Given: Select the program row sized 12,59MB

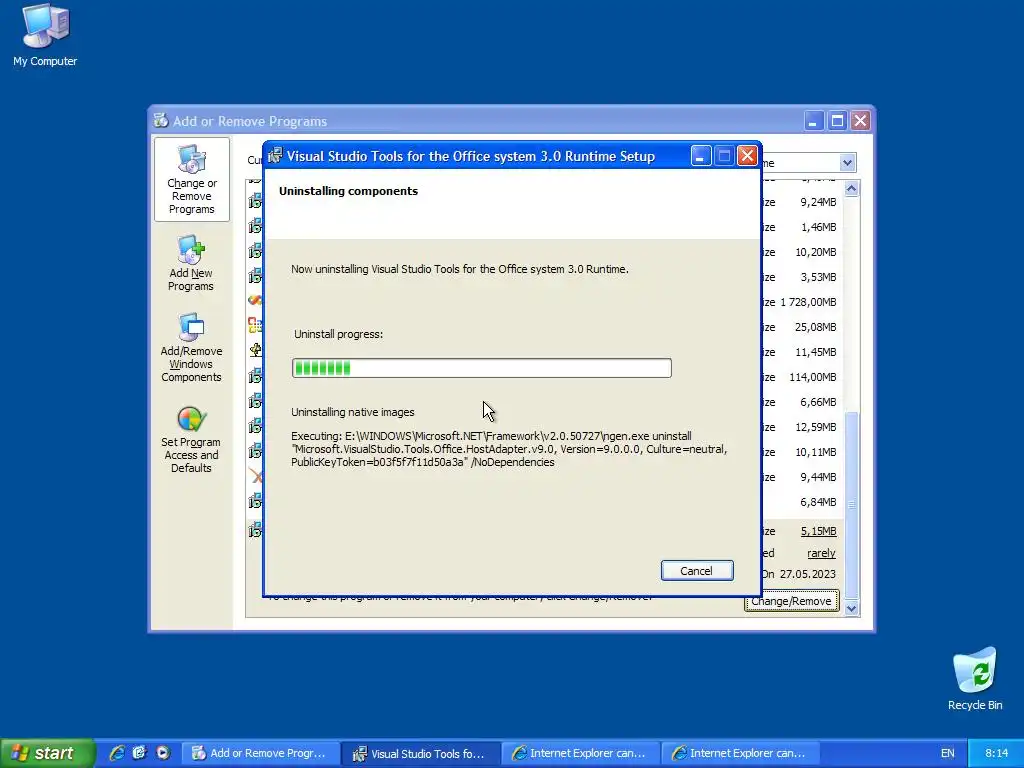Looking at the screenshot, I should (x=545, y=426).
